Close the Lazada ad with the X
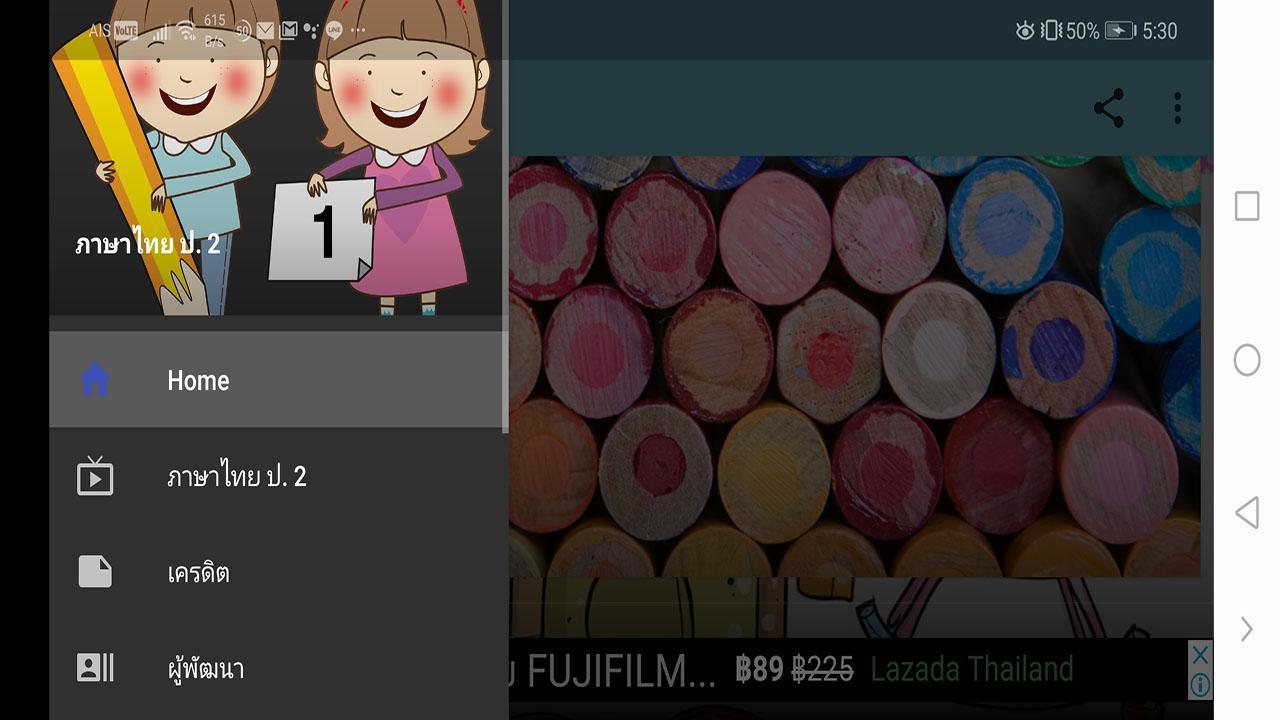This screenshot has width=1280, height=720. click(x=1200, y=655)
